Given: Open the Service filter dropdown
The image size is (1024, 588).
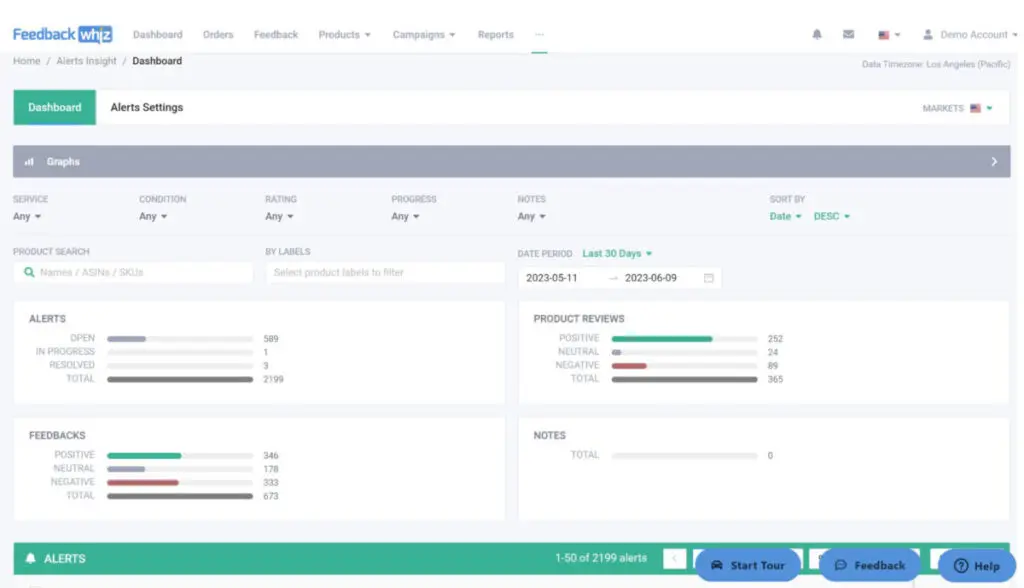Looking at the screenshot, I should (27, 216).
